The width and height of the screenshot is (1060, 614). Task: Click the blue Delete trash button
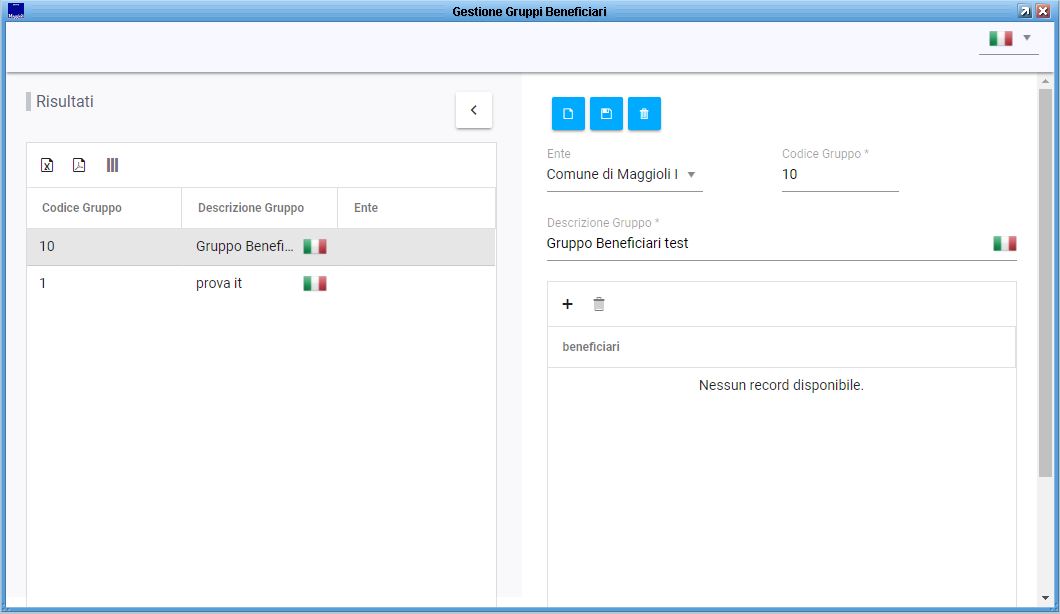[x=644, y=114]
